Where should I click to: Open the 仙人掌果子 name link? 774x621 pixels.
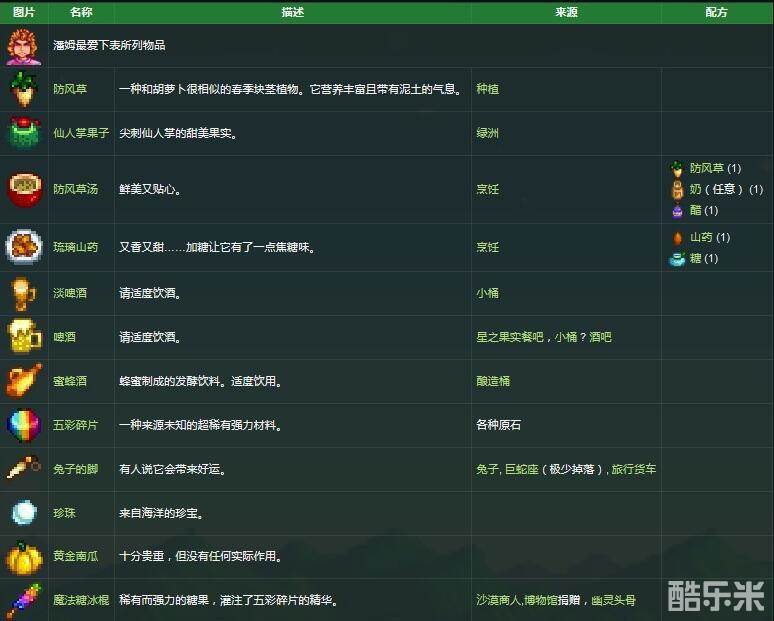81,133
